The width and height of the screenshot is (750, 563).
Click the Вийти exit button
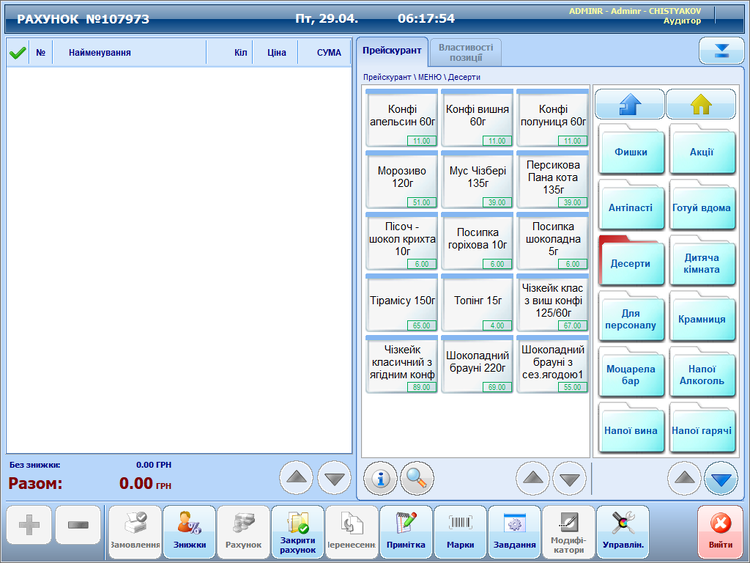point(720,531)
